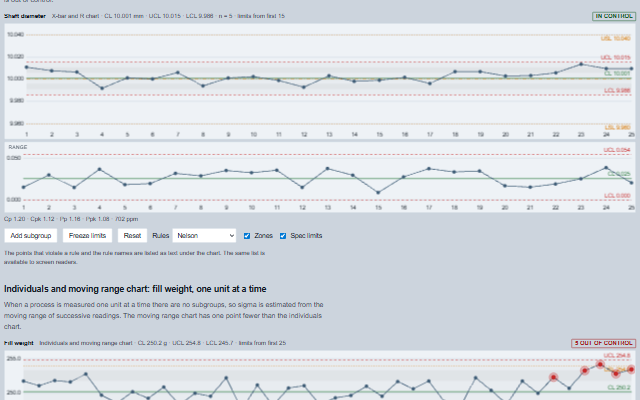This screenshot has width=640, height=400.
Task: Click the CL 250.2 label on fill weight chart
Action: click(619, 387)
